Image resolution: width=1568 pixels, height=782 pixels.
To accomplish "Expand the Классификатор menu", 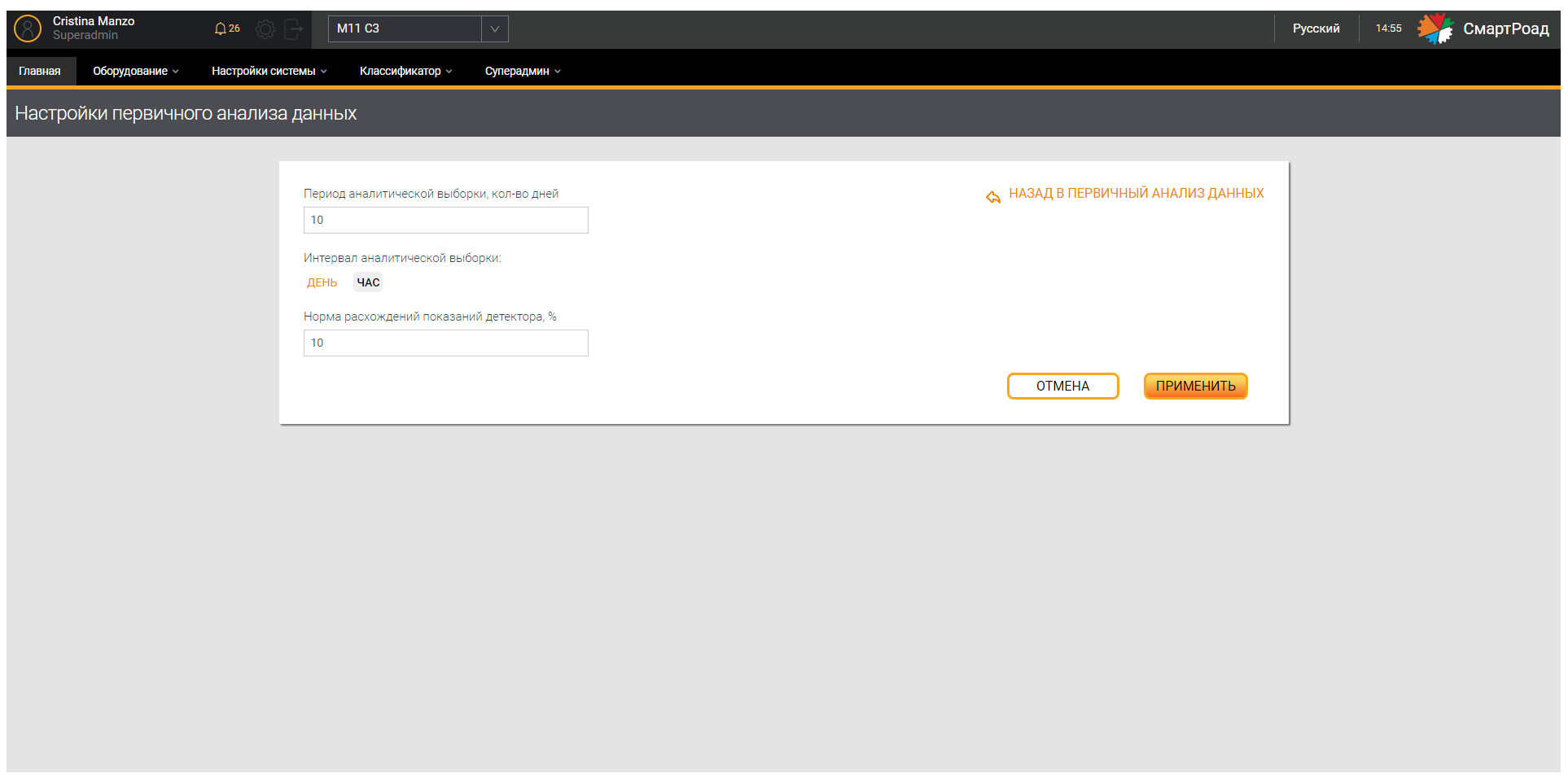I will [x=405, y=72].
